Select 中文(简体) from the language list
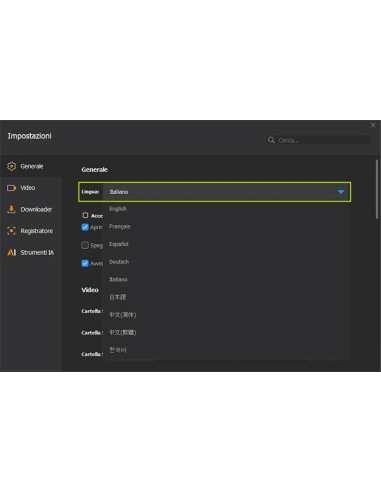Image resolution: width=381 pixels, height=492 pixels. point(226,315)
